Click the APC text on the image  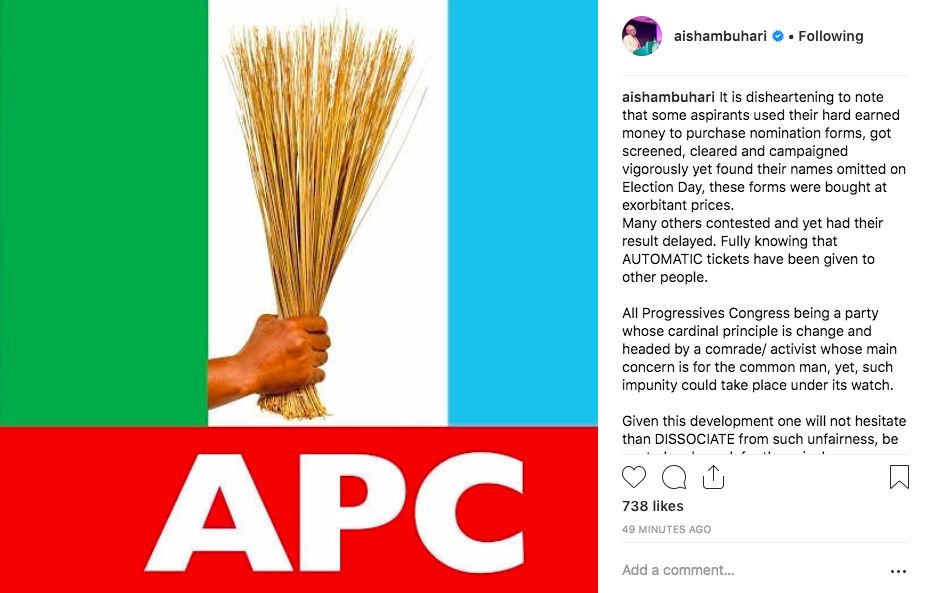[334, 512]
